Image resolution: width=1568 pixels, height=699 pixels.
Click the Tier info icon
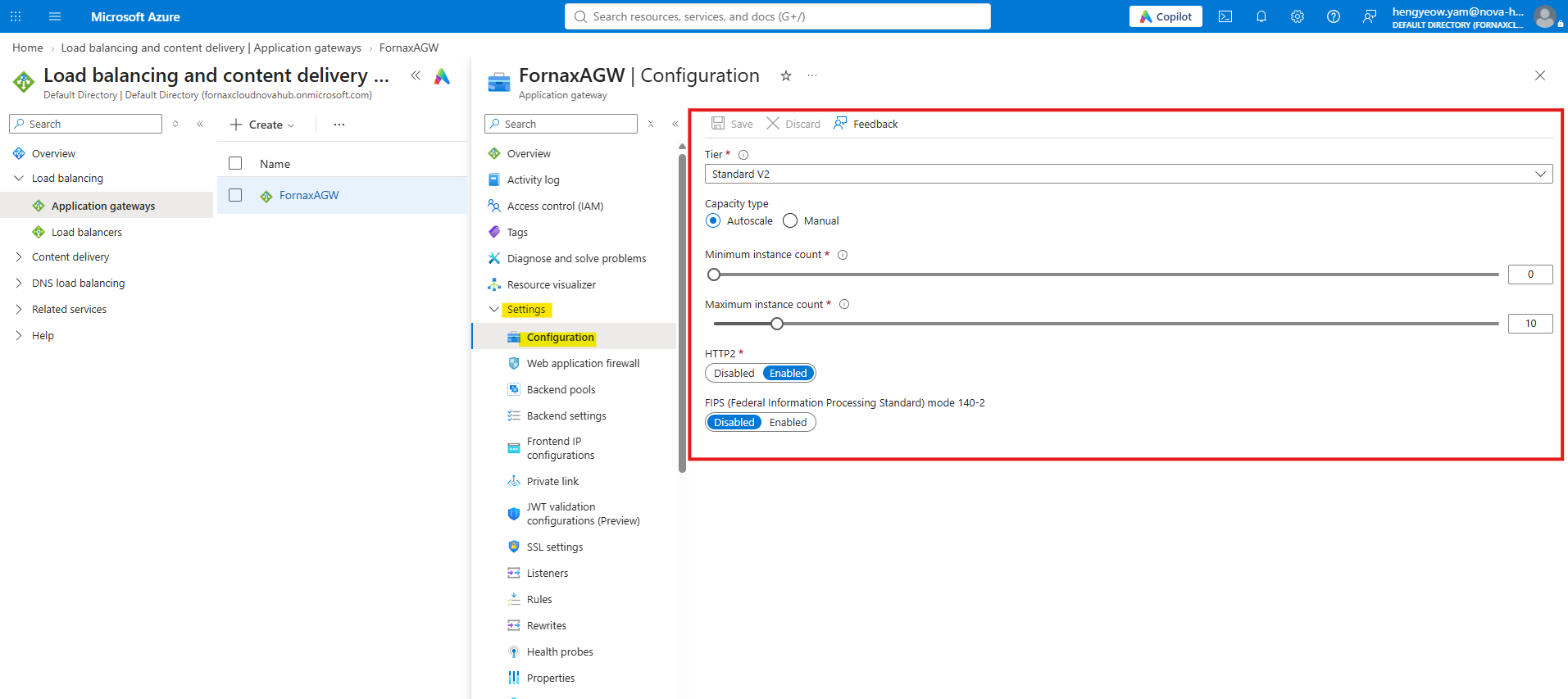click(x=743, y=155)
